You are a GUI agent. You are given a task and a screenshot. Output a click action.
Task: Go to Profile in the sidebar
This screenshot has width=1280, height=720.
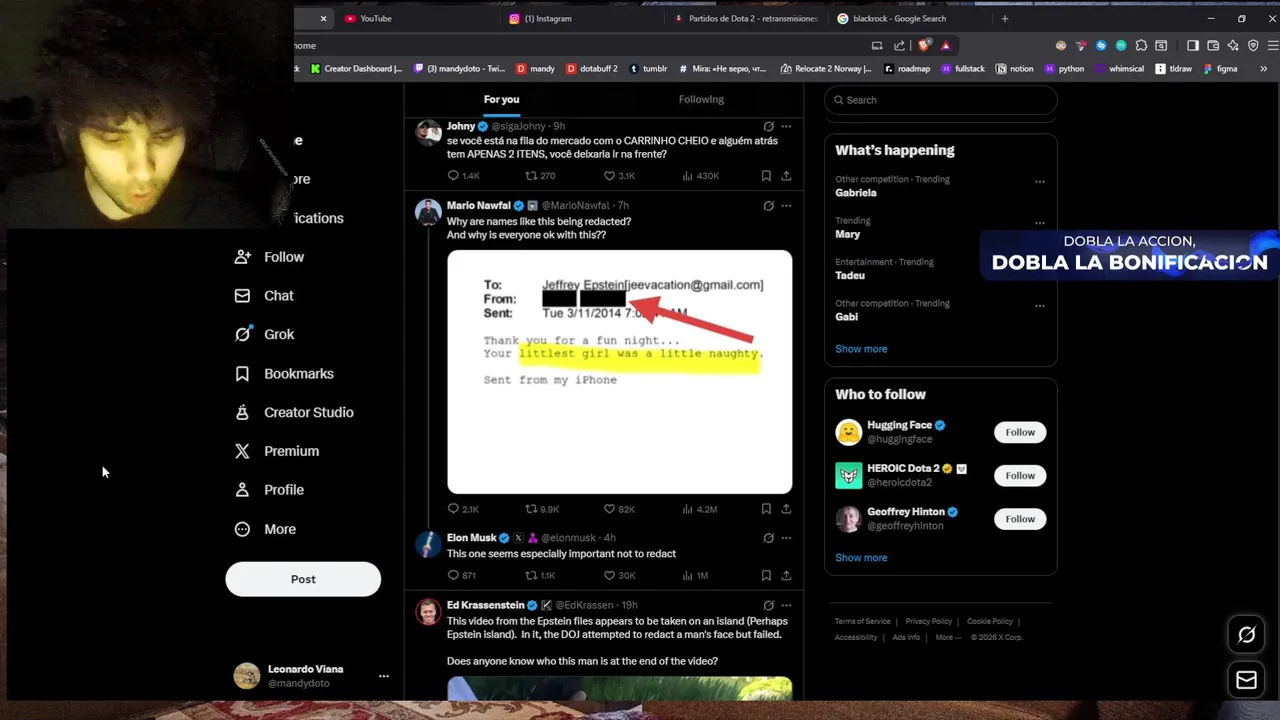[x=269, y=490]
